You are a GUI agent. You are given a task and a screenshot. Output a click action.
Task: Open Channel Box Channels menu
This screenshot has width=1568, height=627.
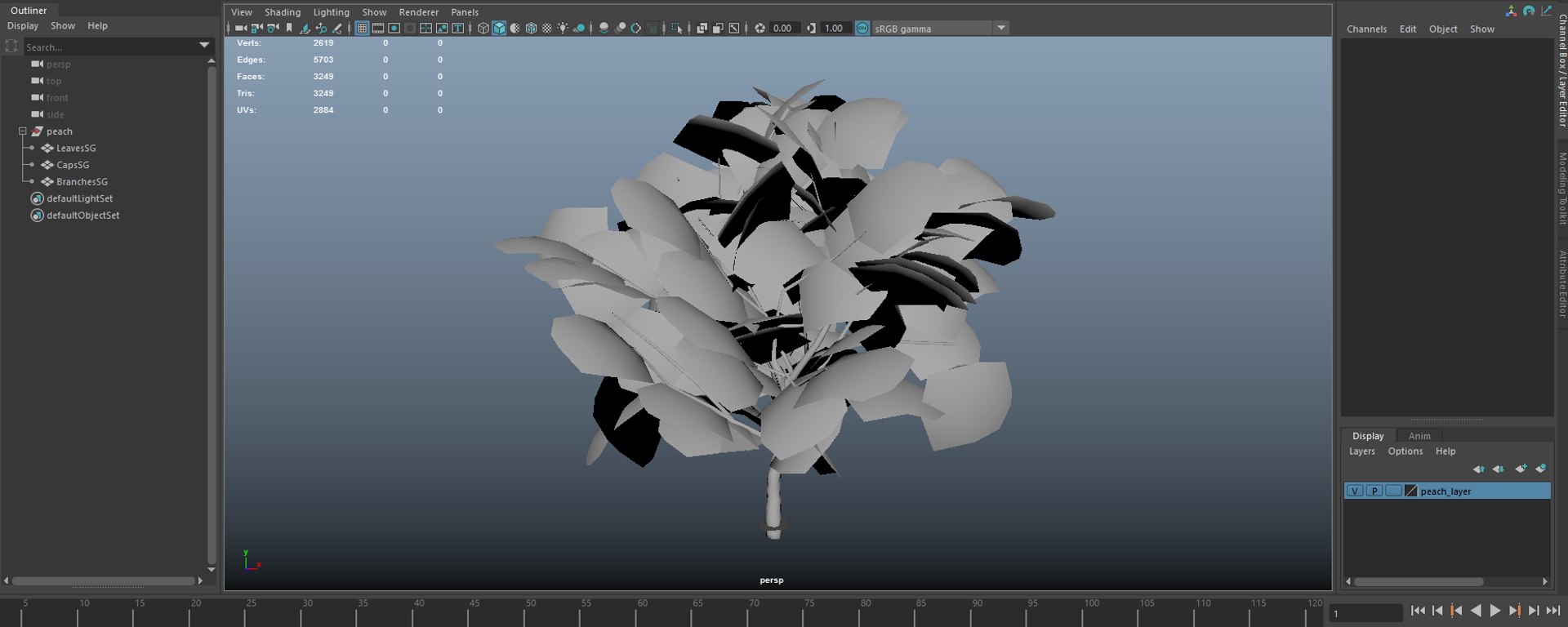point(1366,29)
